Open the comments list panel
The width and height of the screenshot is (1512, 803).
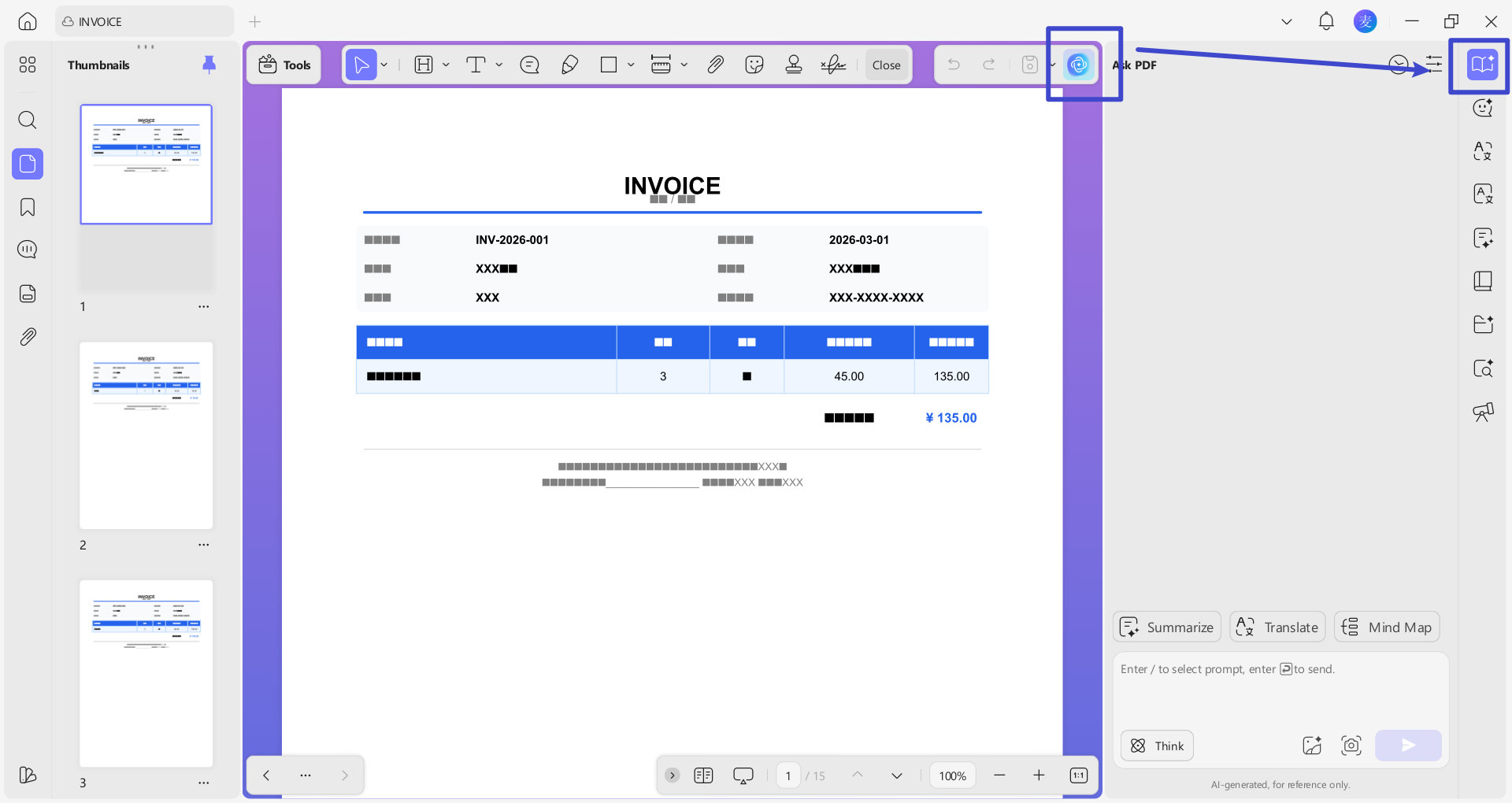pyautogui.click(x=28, y=250)
